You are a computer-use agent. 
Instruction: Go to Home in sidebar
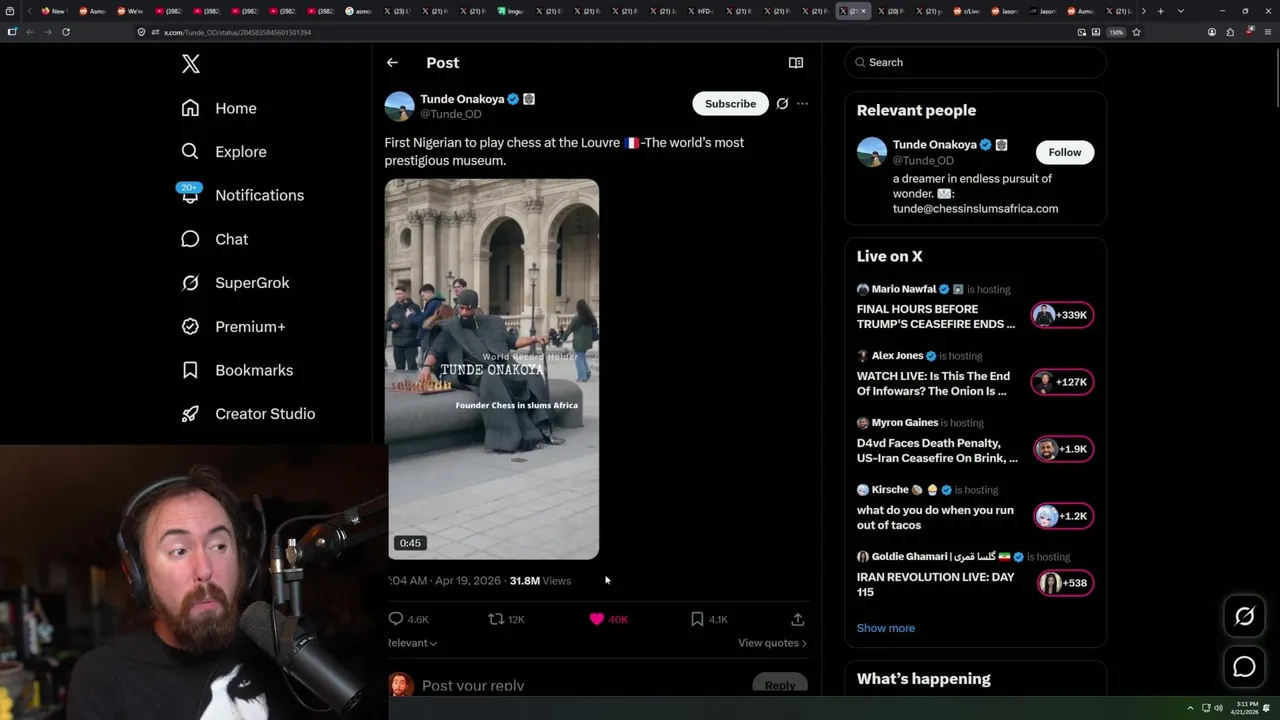point(219,108)
